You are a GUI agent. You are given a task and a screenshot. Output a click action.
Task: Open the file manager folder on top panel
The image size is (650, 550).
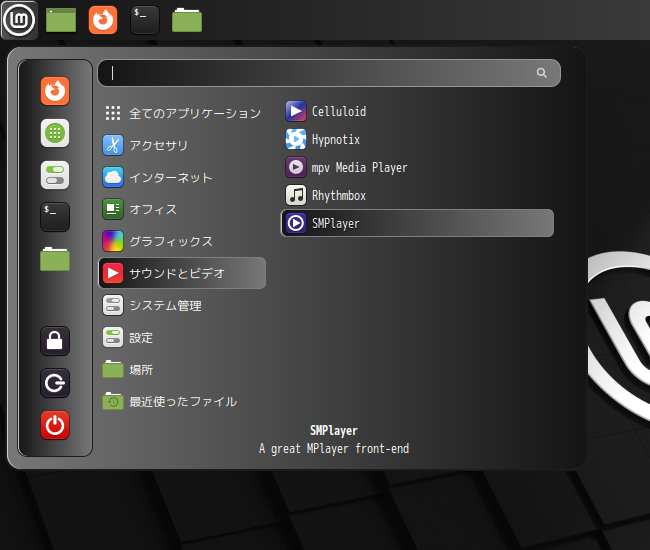187,20
